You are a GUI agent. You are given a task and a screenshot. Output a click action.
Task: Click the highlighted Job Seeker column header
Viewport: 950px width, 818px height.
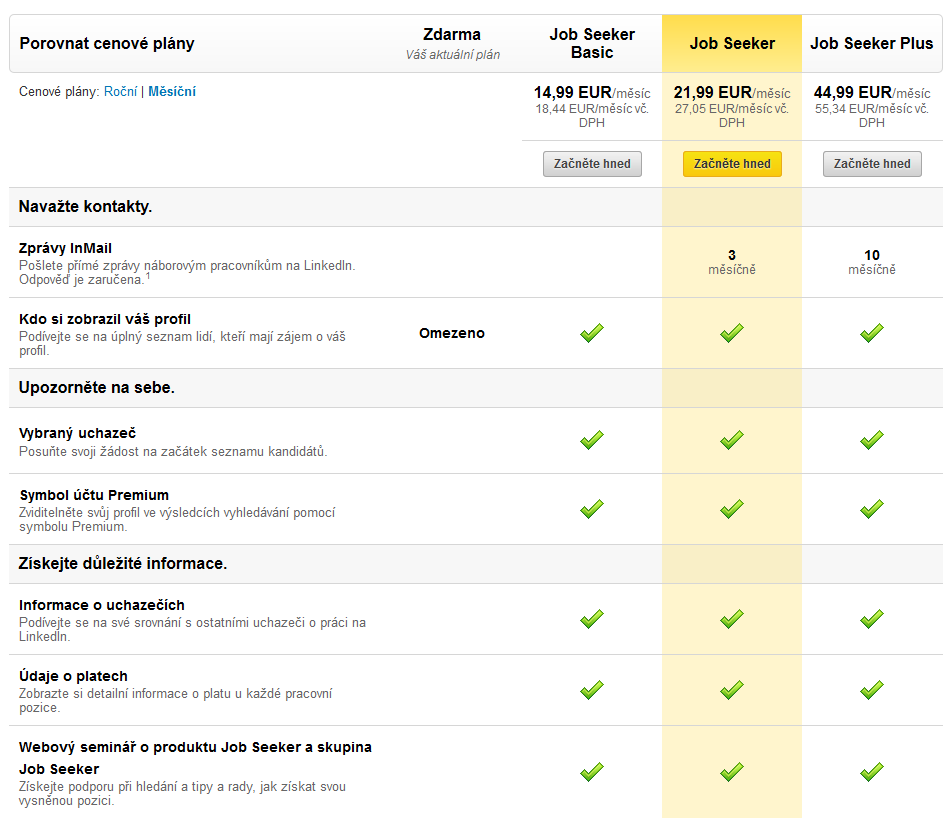732,44
